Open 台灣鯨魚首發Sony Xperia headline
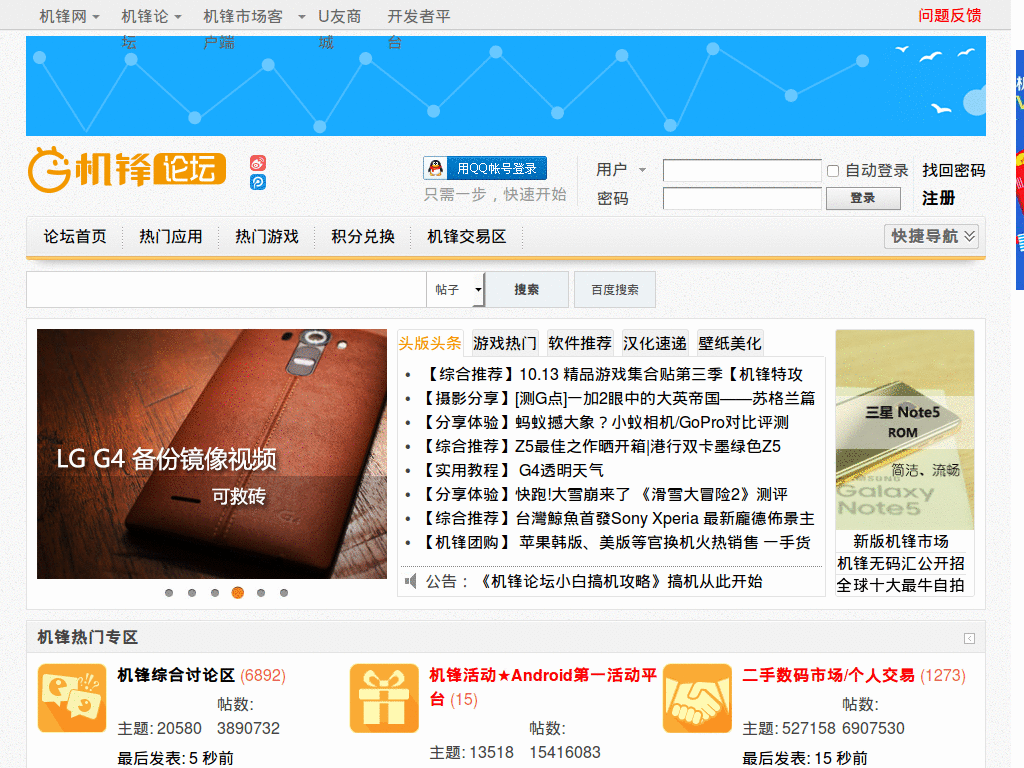 point(618,519)
